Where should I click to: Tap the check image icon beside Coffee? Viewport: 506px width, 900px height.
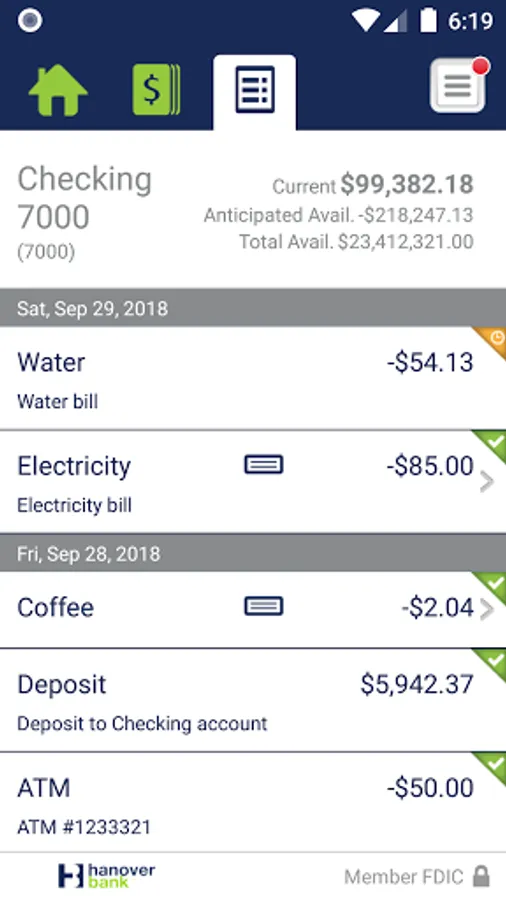click(264, 606)
